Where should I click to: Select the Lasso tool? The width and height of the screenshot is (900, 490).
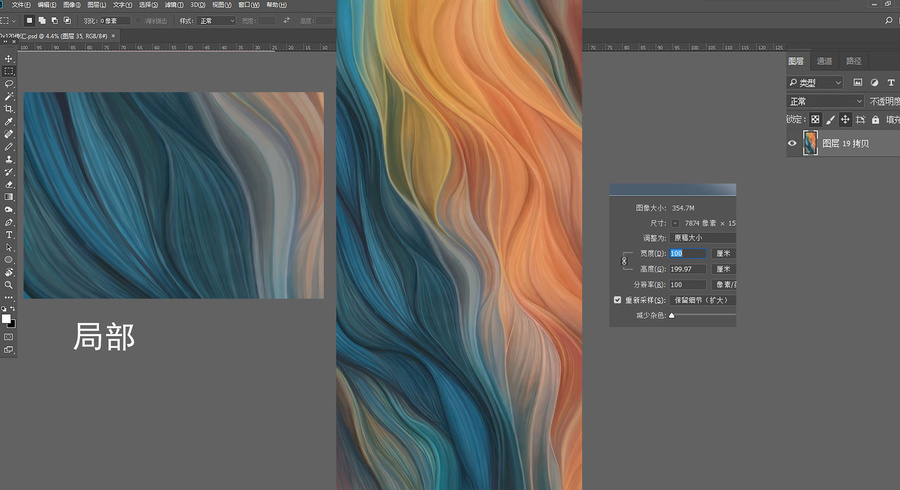point(9,84)
